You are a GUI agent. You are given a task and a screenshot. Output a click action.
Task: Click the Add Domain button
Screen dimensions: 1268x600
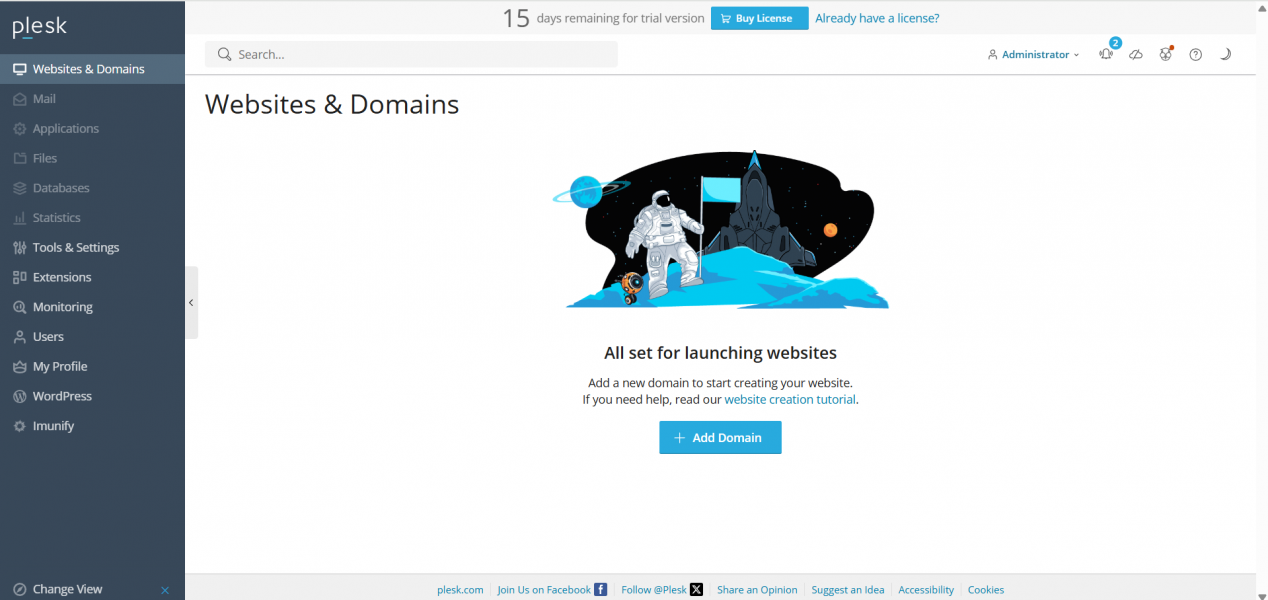720,438
